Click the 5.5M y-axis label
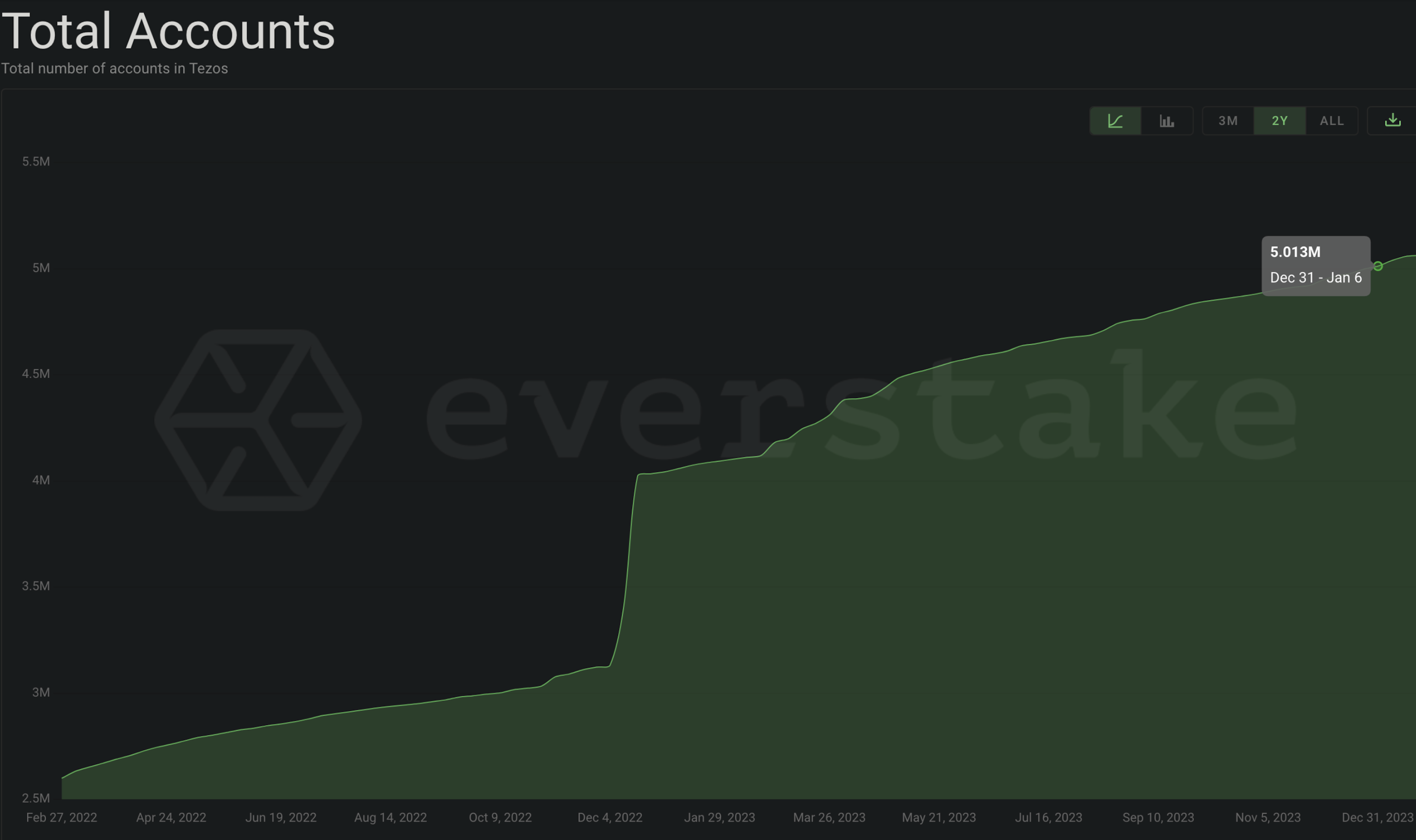 tap(36, 161)
